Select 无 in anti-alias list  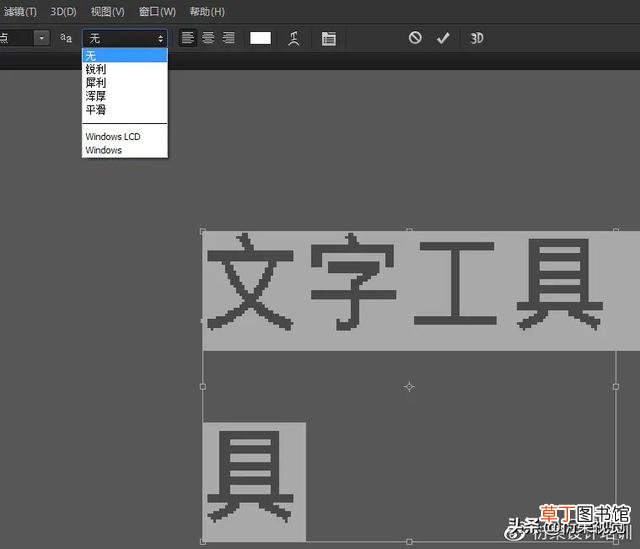point(124,56)
